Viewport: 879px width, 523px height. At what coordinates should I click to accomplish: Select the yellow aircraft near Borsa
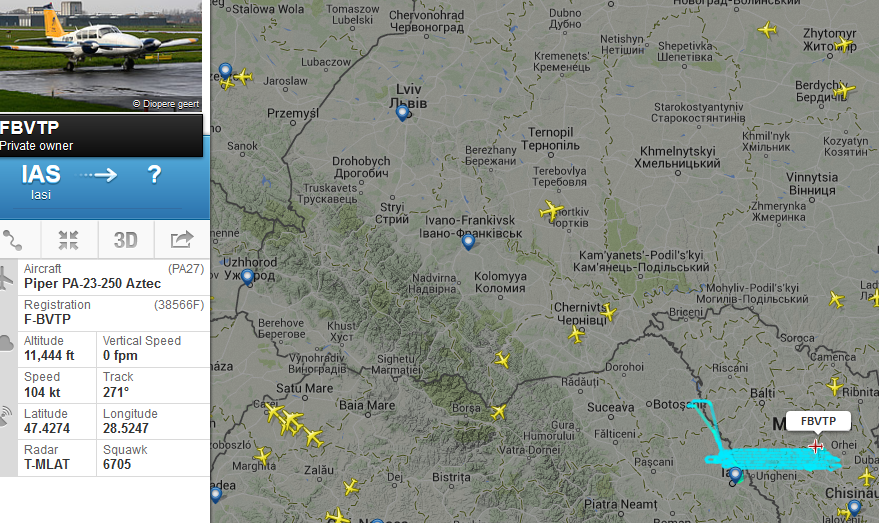pyautogui.click(x=498, y=413)
